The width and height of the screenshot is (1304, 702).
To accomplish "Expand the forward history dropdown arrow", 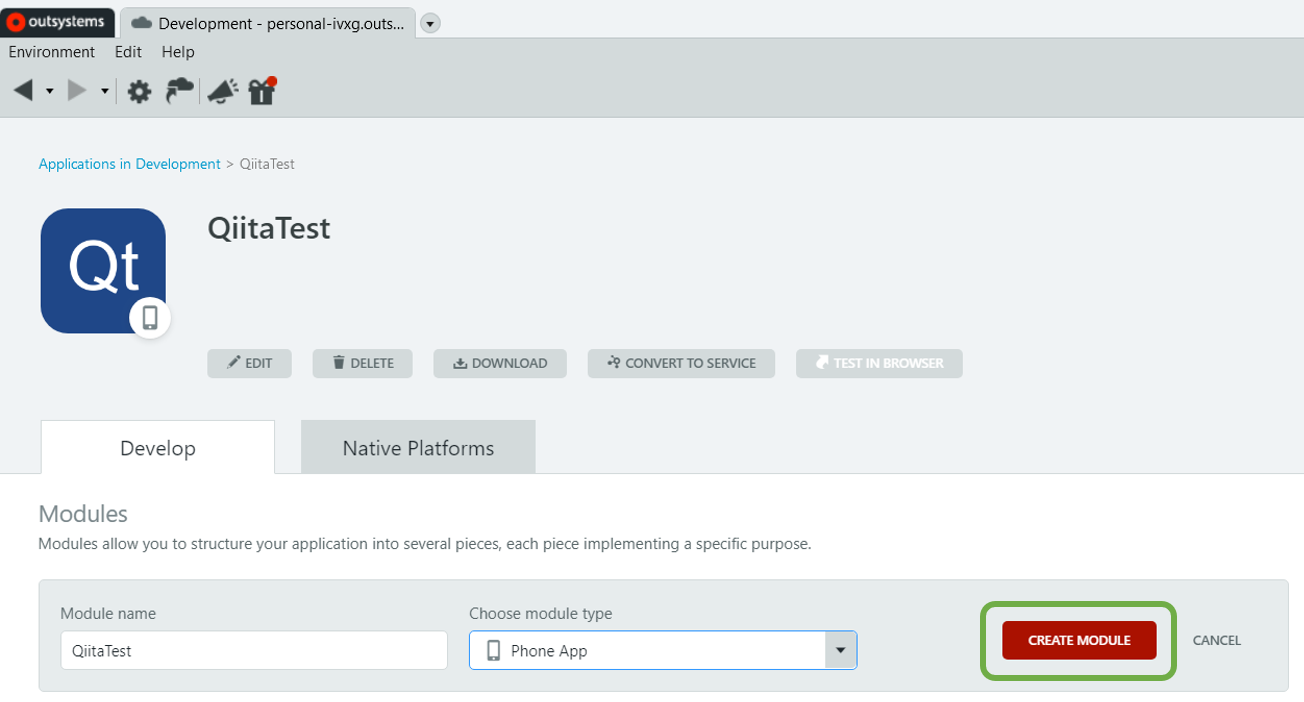I will [104, 92].
